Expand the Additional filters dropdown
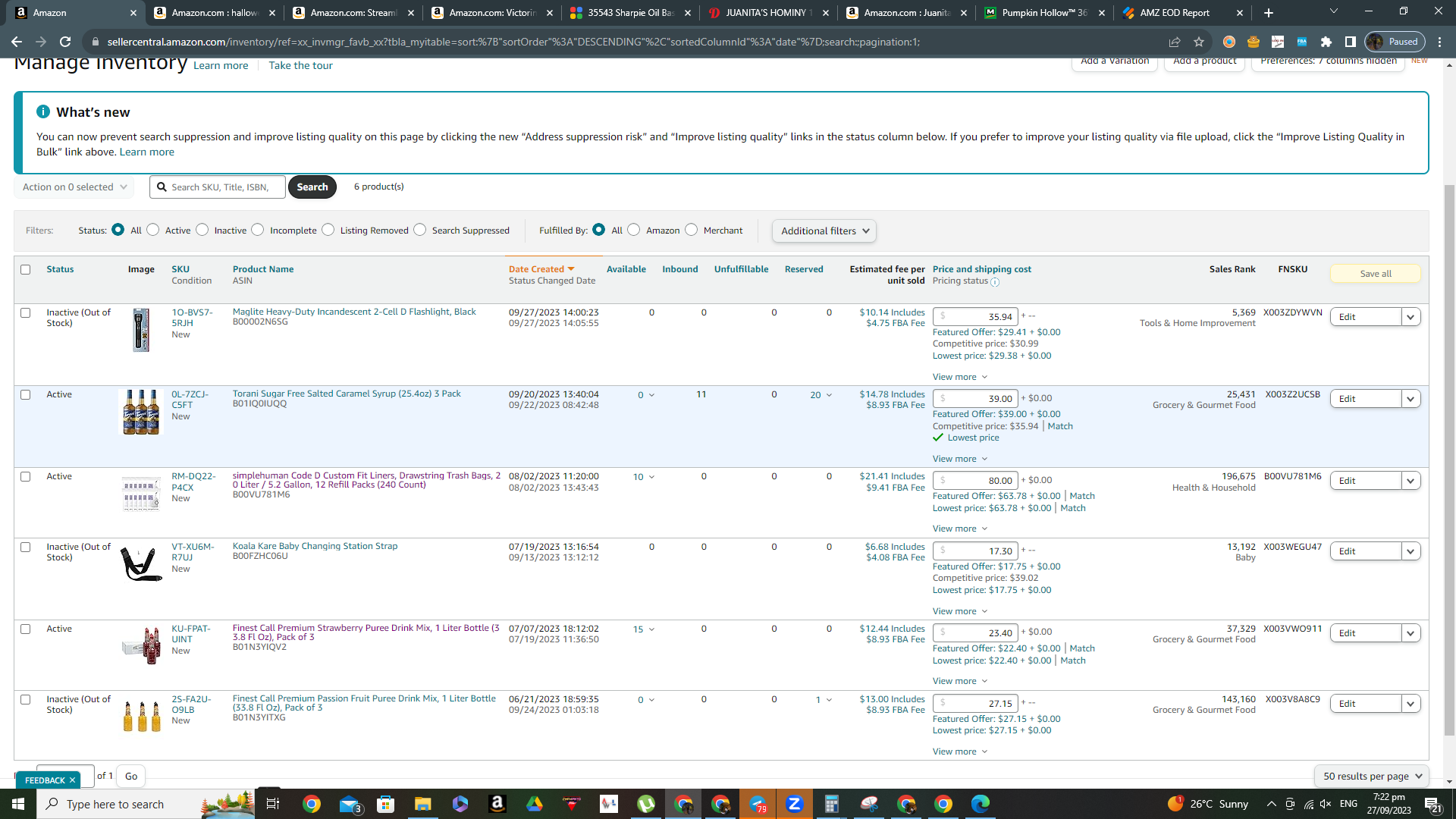The width and height of the screenshot is (1456, 819). point(824,231)
